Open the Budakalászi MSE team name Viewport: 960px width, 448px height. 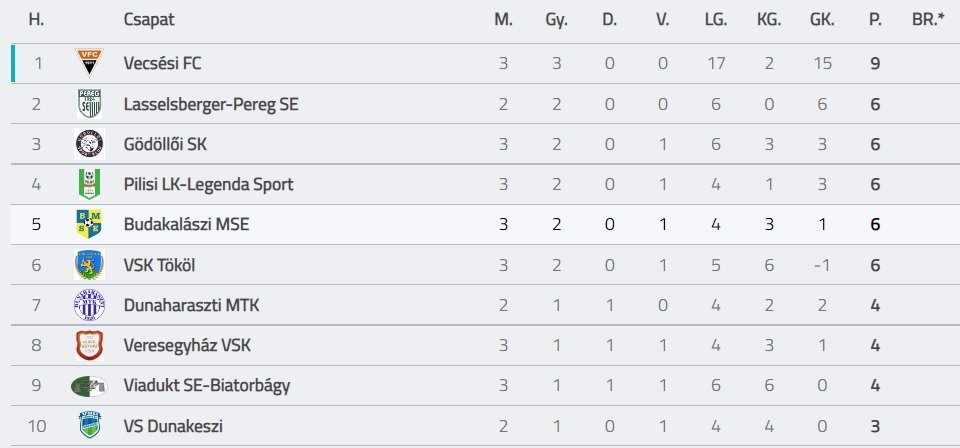(x=186, y=224)
